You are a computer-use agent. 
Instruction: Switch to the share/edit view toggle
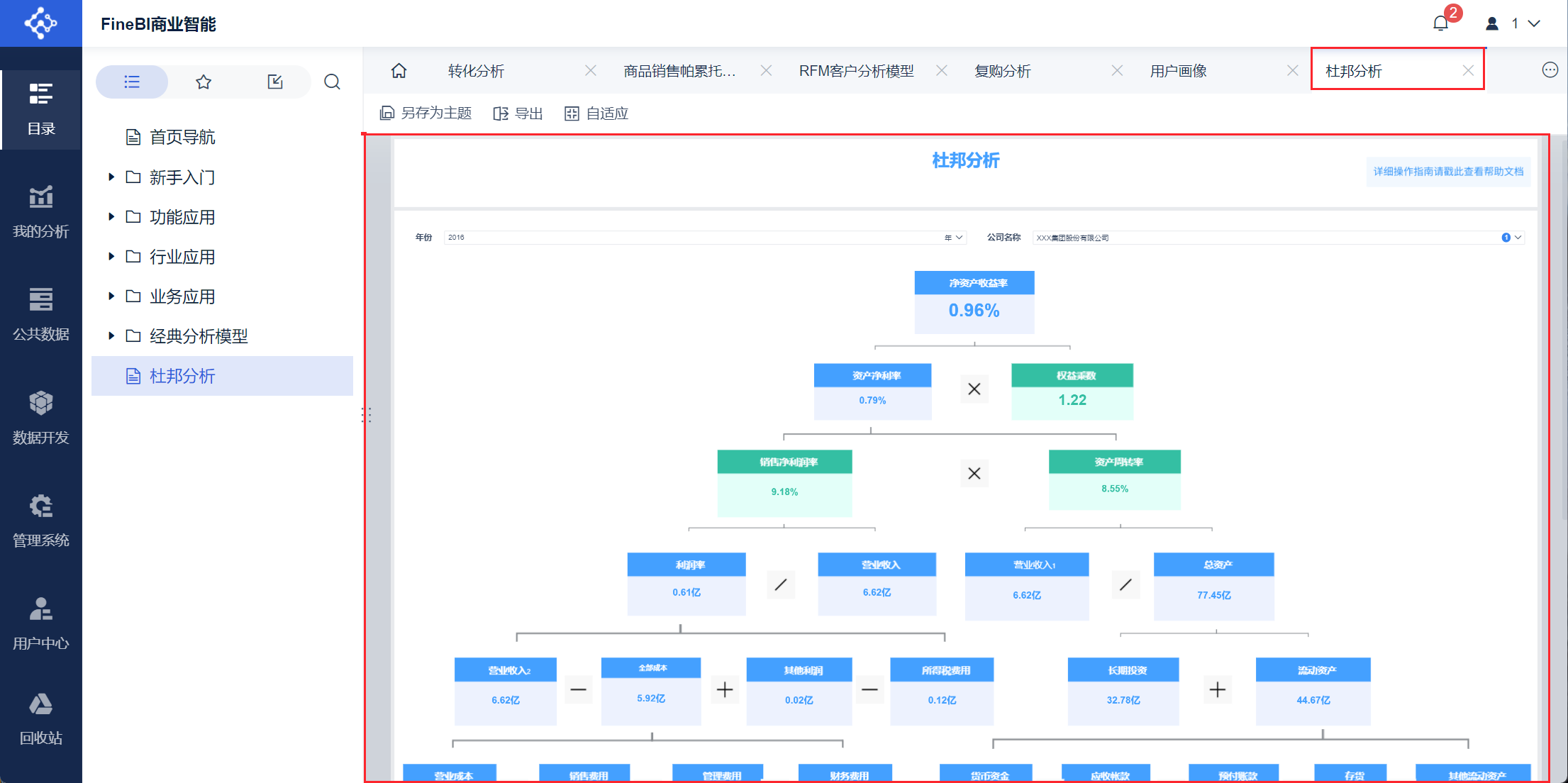(275, 82)
